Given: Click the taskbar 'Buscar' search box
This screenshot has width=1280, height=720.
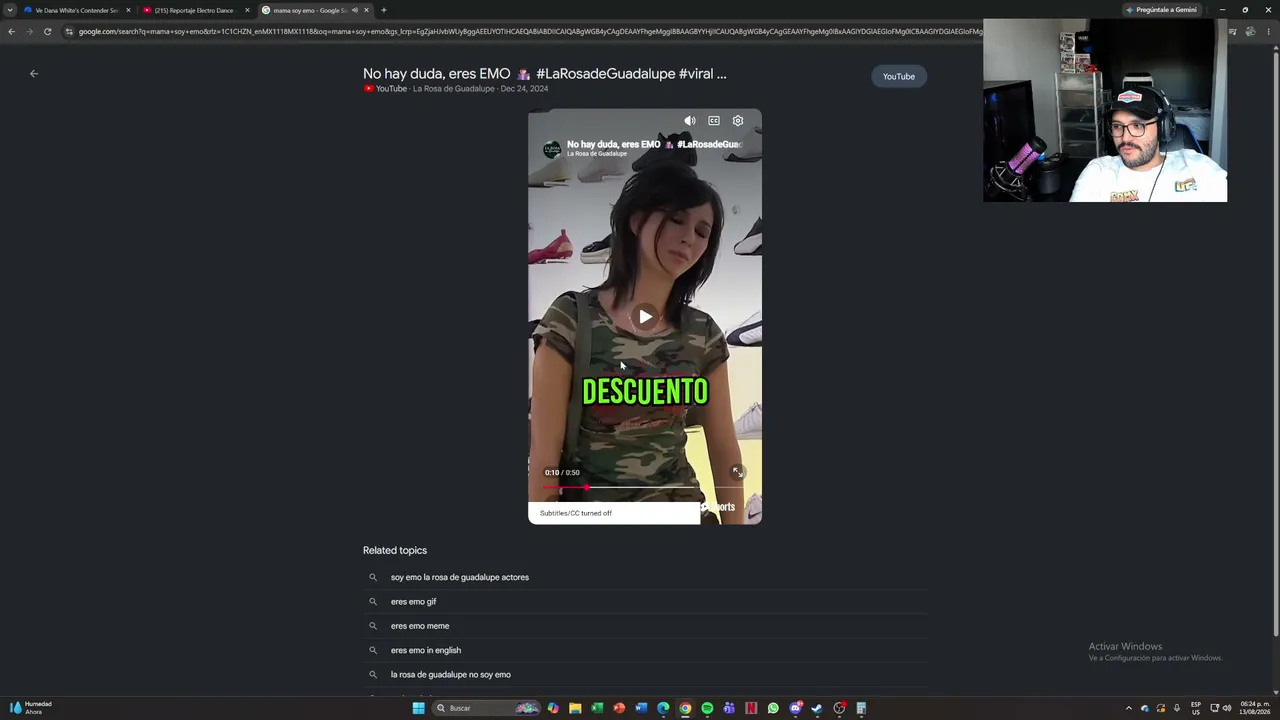Looking at the screenshot, I should tap(487, 708).
